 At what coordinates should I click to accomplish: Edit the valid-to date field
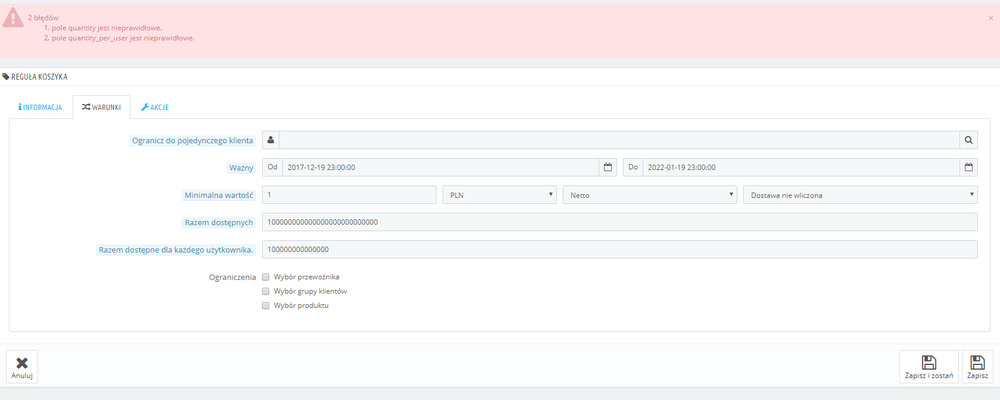tap(801, 167)
